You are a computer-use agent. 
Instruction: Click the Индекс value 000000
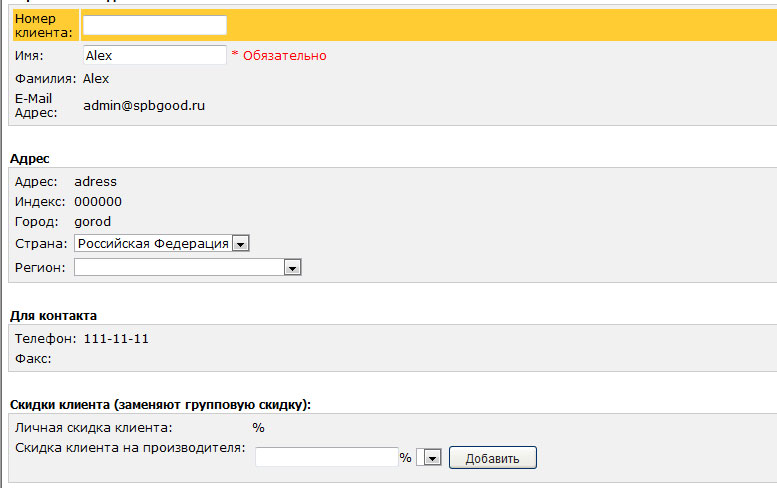tap(98, 202)
